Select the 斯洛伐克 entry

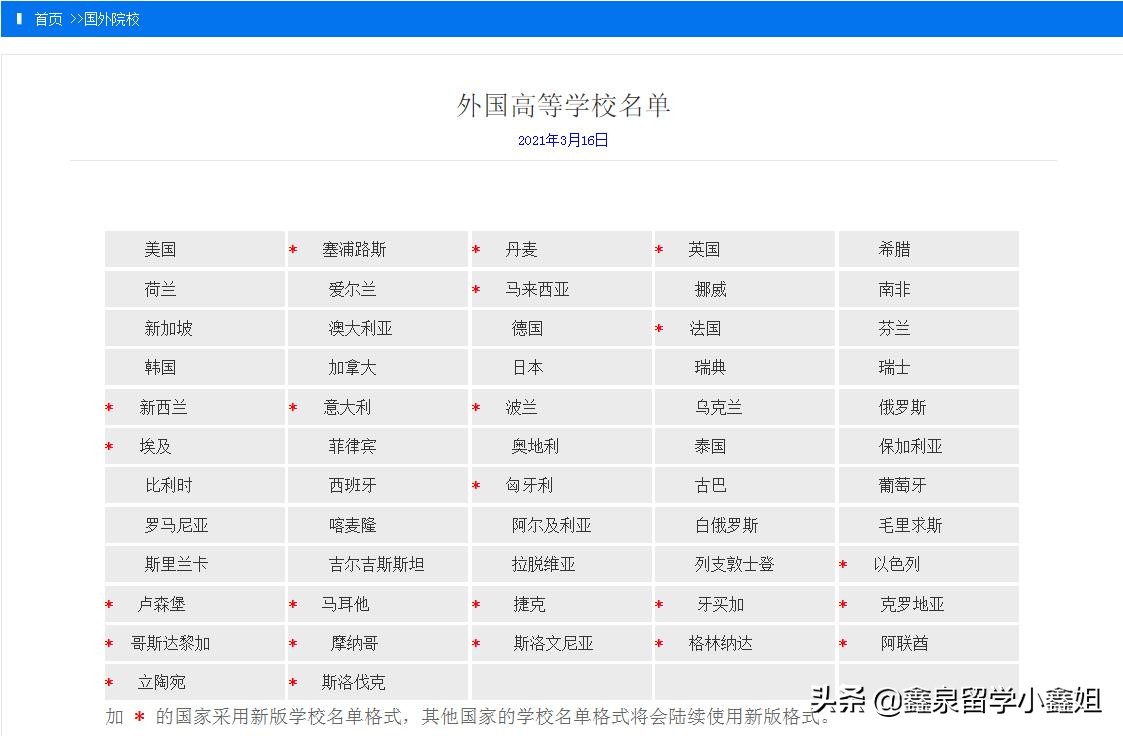355,683
